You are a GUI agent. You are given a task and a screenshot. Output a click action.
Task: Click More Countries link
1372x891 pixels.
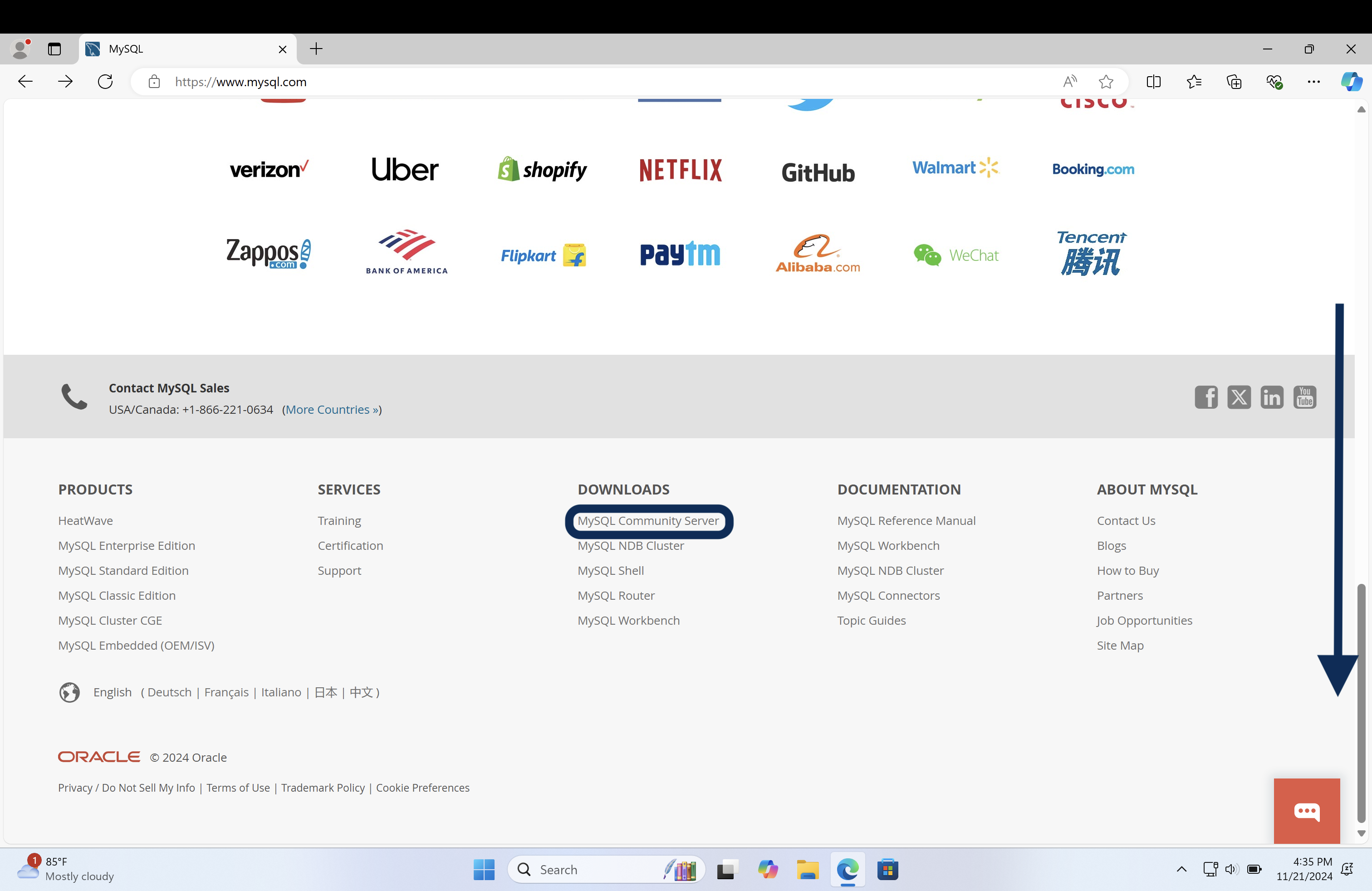tap(332, 409)
